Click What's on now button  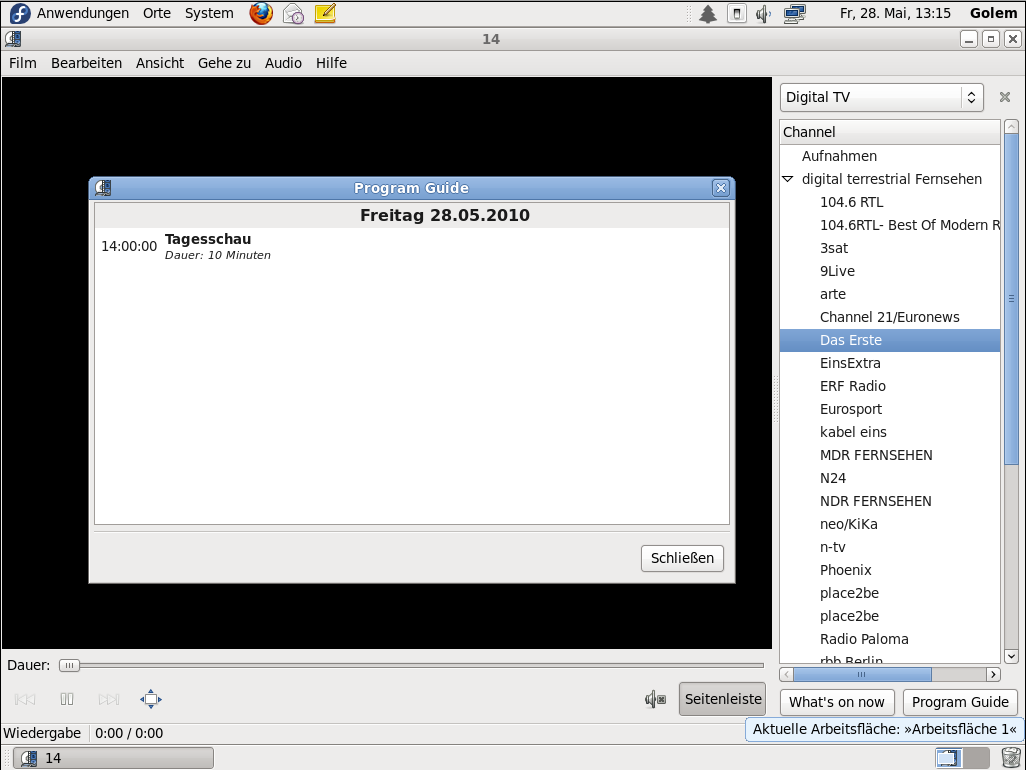pos(836,702)
